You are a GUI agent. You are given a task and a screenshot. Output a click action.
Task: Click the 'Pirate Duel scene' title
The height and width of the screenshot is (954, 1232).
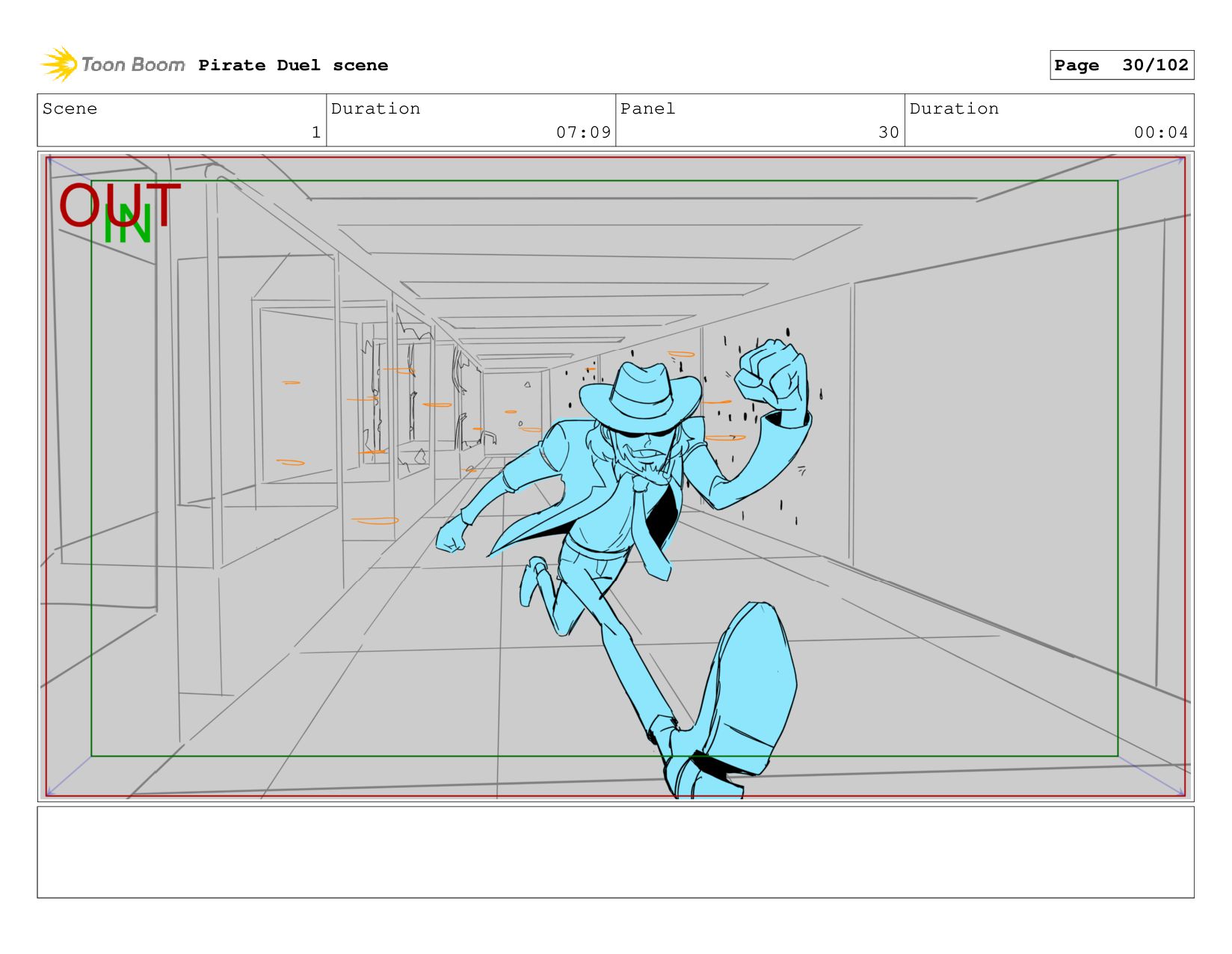point(293,65)
